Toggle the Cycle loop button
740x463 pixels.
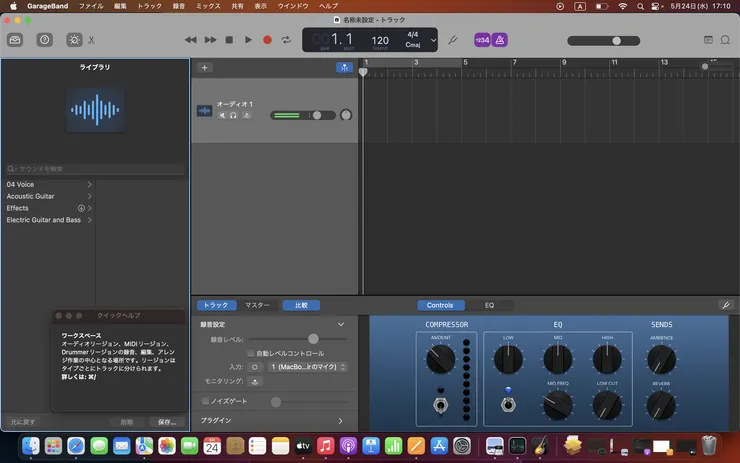click(286, 40)
